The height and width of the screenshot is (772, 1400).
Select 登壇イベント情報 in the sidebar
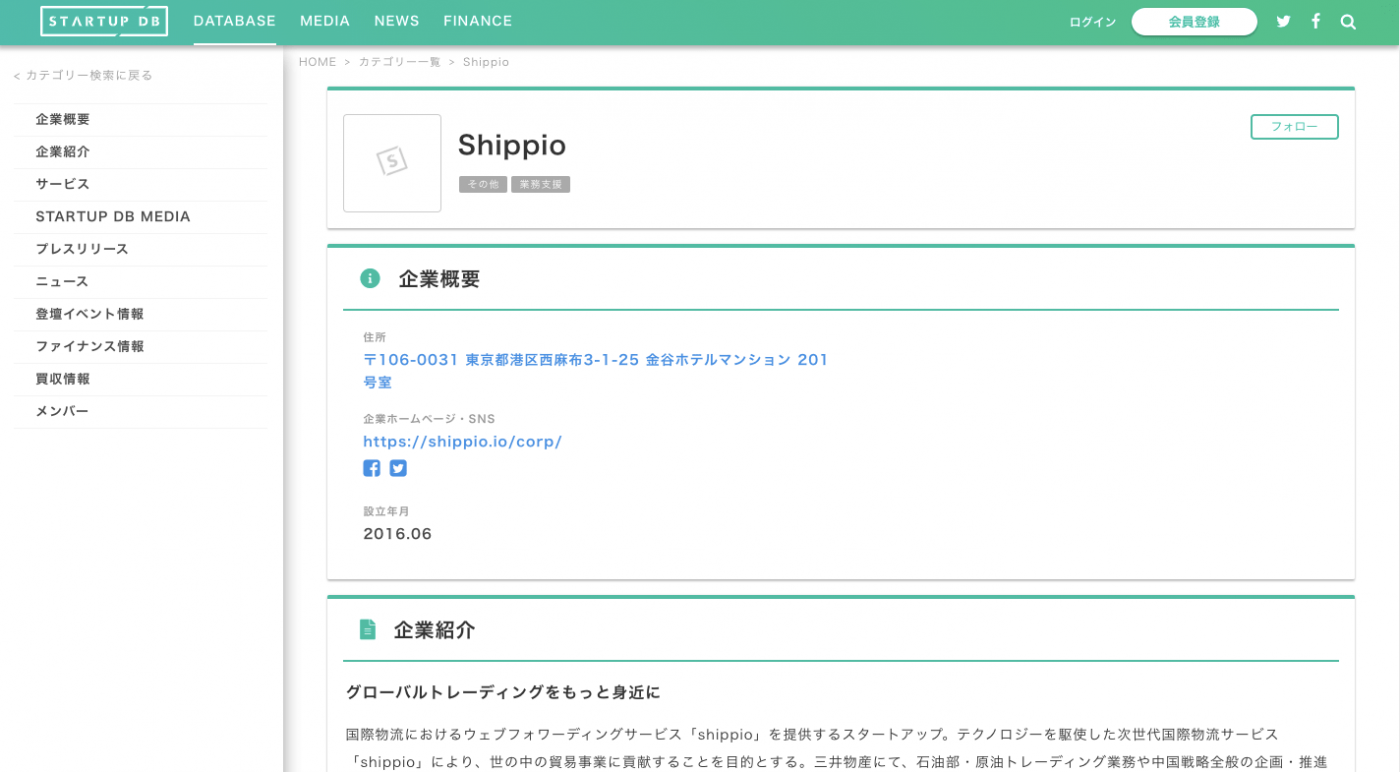click(x=140, y=314)
